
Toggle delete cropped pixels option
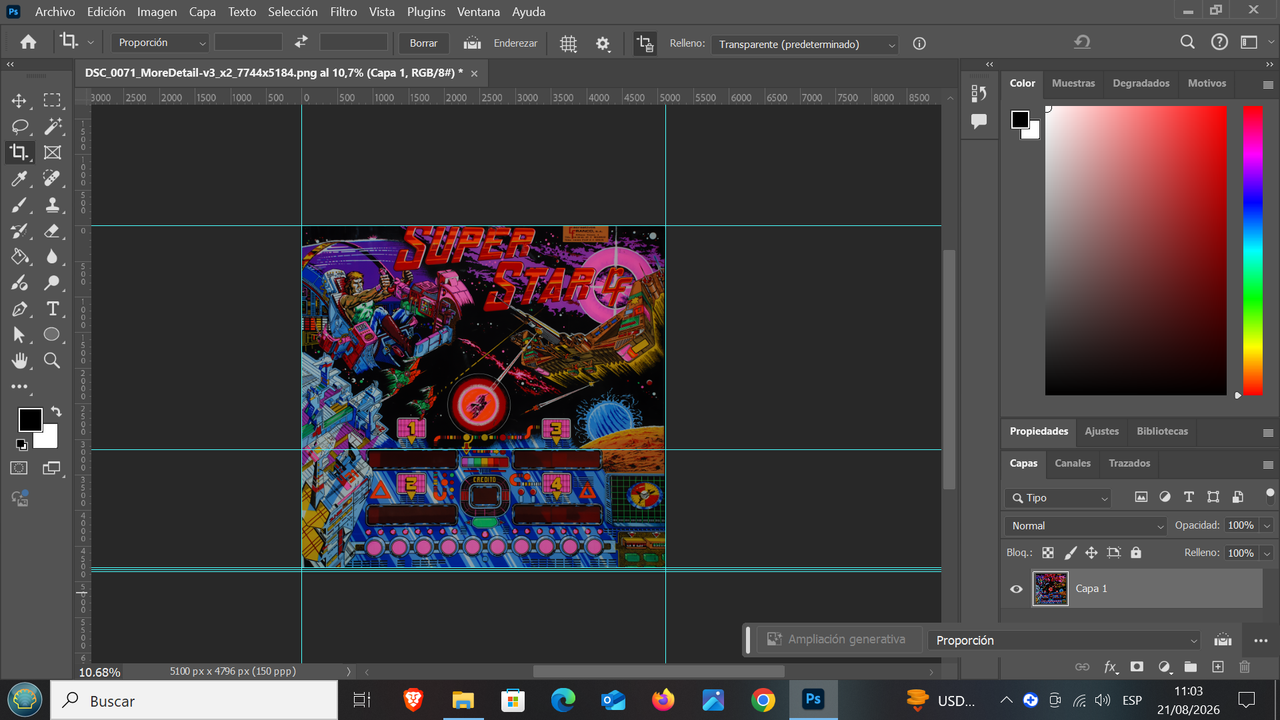[x=645, y=43]
